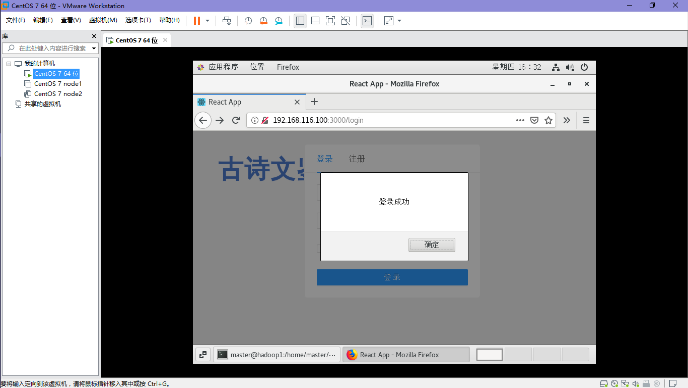Open a new Firefox tab with plus

click(x=314, y=102)
